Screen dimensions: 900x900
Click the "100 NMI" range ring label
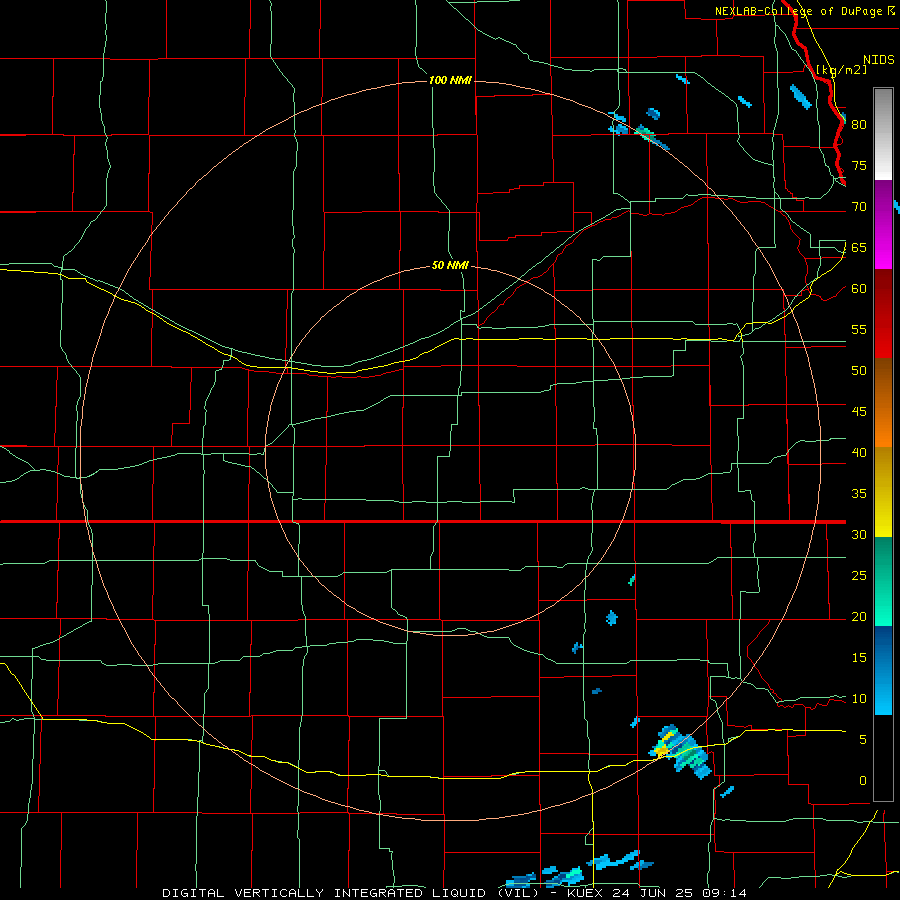click(450, 80)
